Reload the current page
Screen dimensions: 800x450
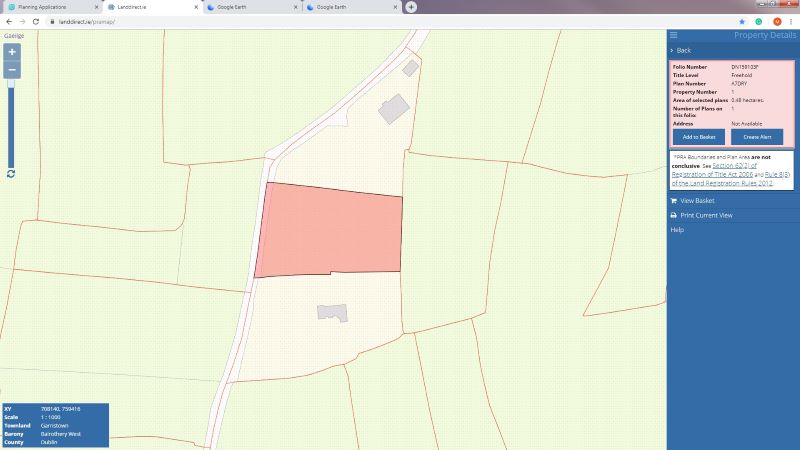click(36, 21)
